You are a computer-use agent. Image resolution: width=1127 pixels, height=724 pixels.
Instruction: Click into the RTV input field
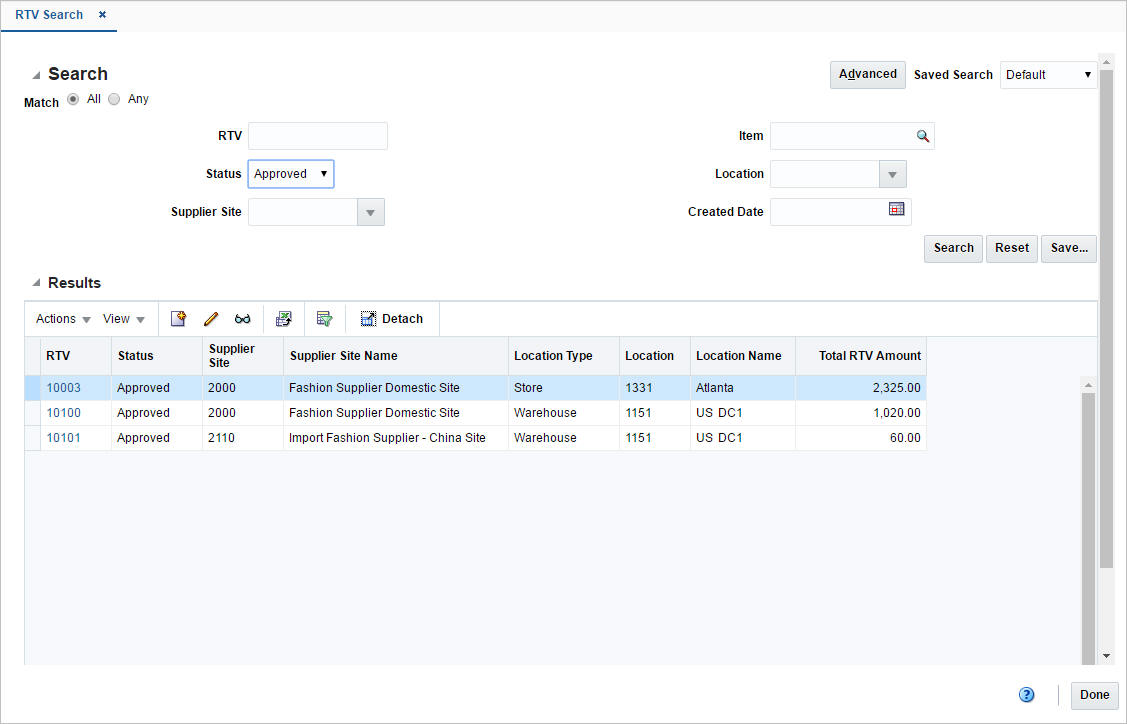pyautogui.click(x=318, y=136)
